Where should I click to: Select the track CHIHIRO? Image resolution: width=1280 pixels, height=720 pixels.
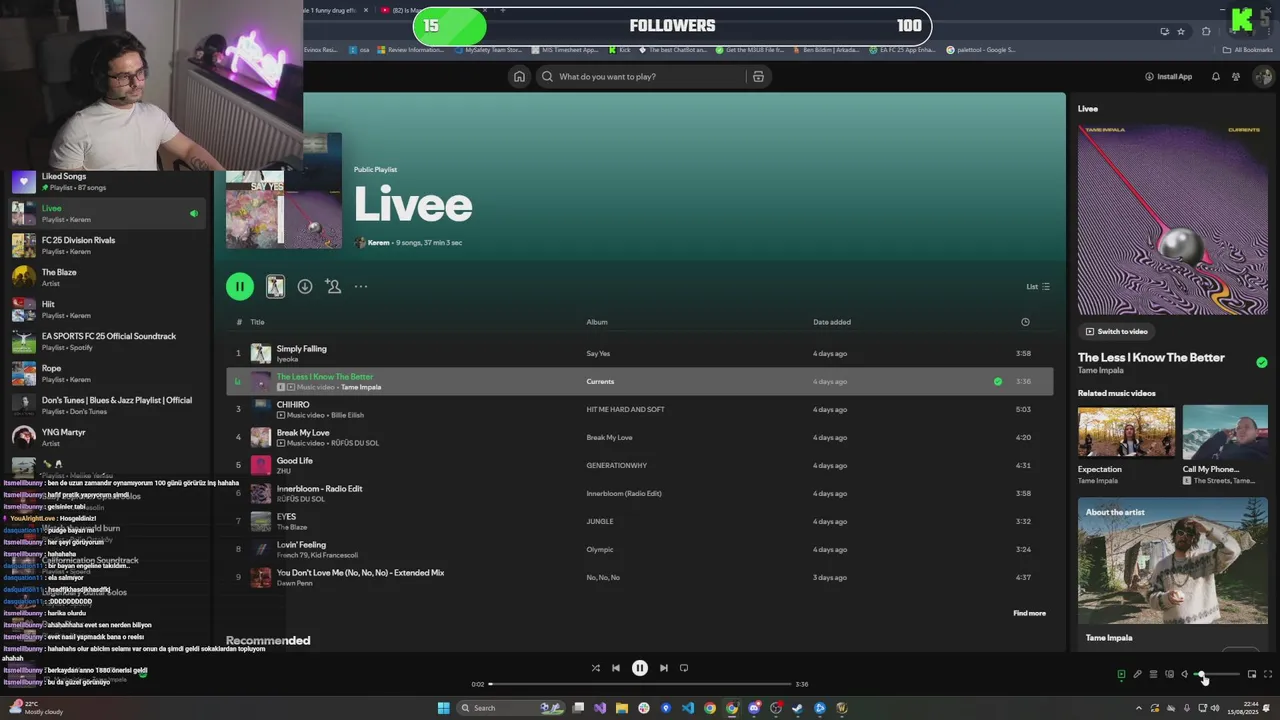tap(639, 409)
